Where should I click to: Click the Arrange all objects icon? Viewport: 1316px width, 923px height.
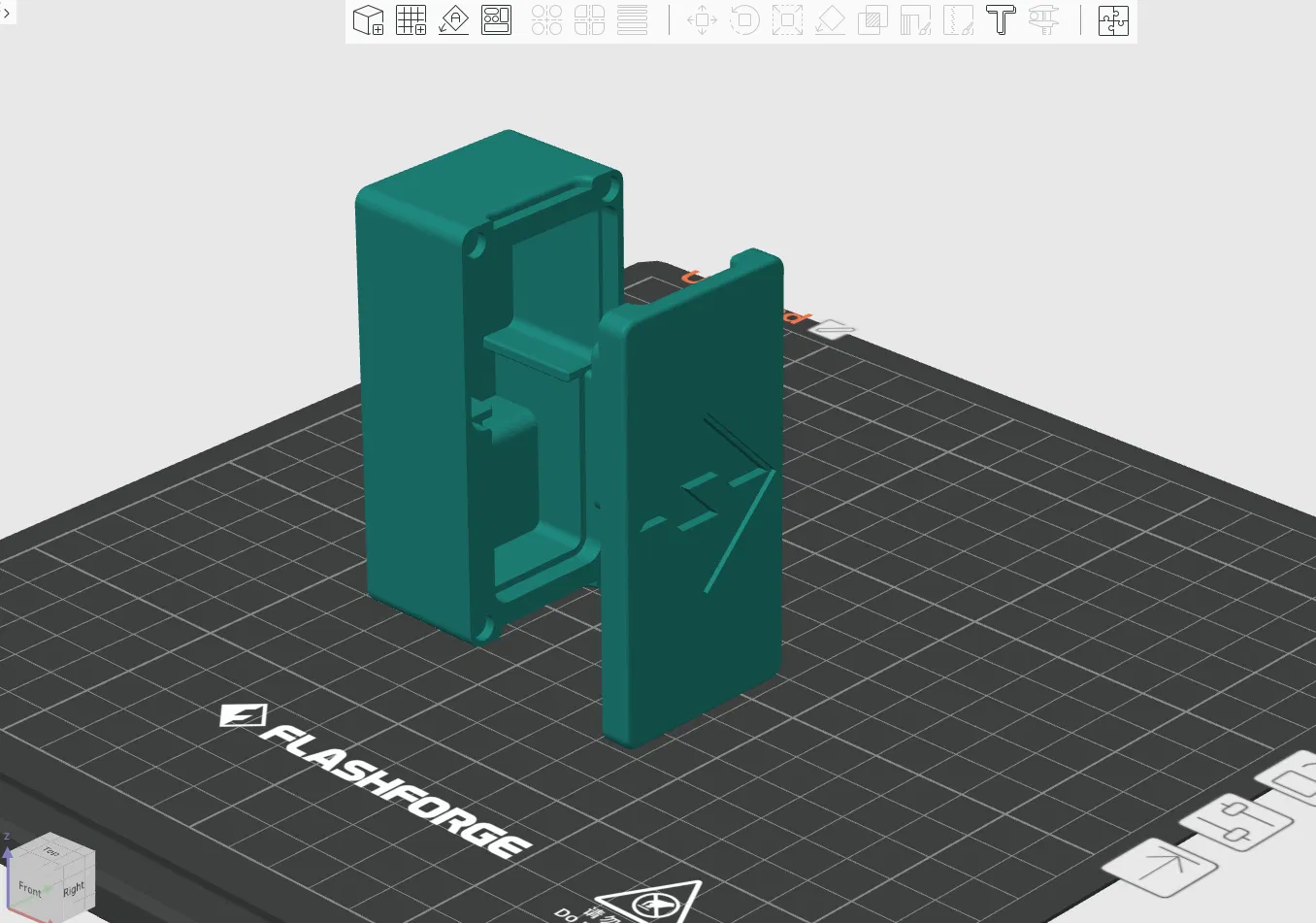[497, 20]
